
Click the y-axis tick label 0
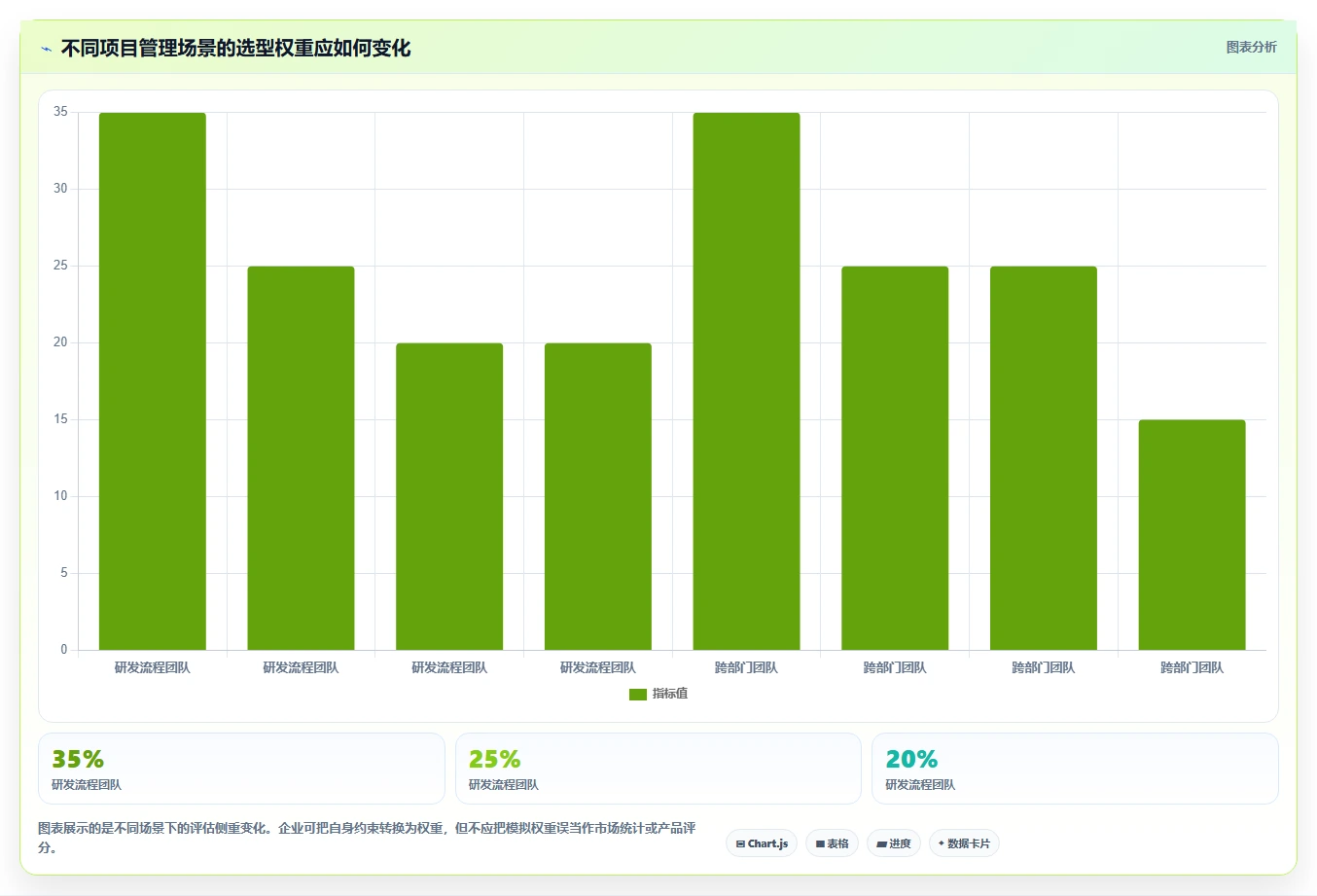pyautogui.click(x=64, y=650)
